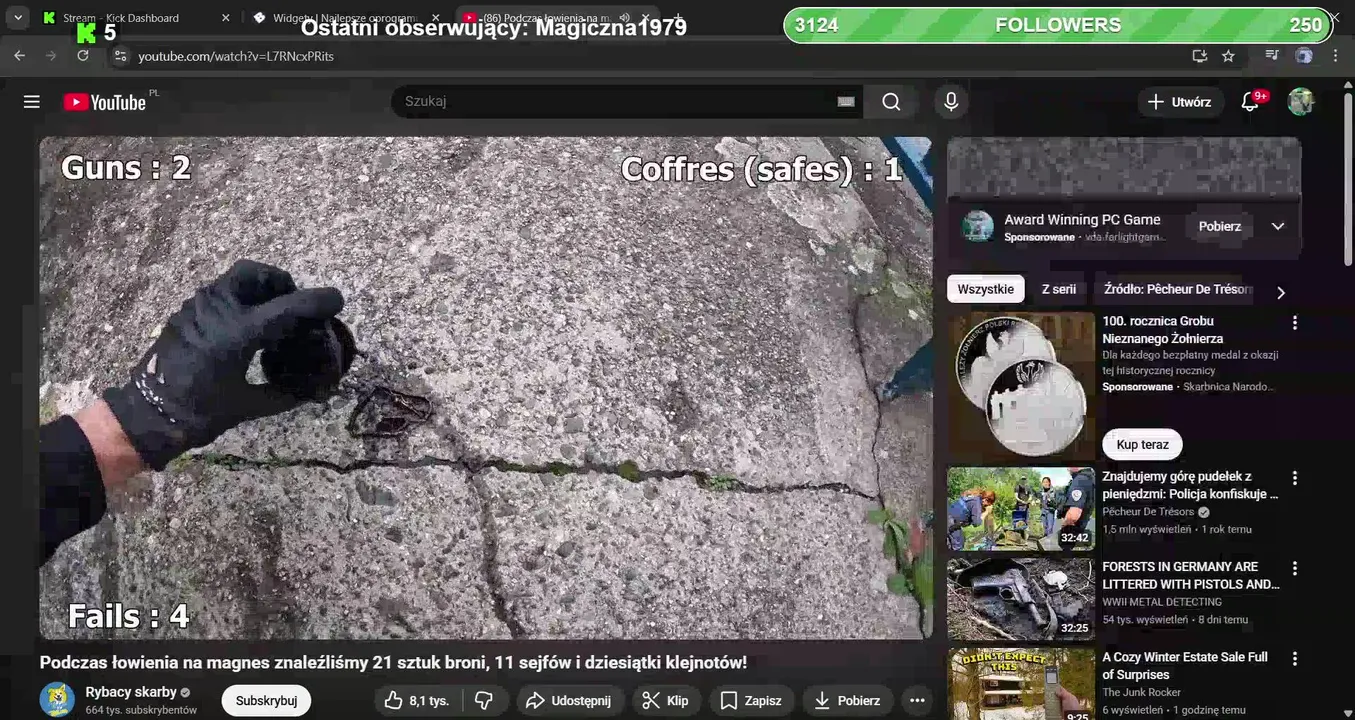Click the video player to pause
Viewport: 1355px width, 720px height.
[x=486, y=388]
